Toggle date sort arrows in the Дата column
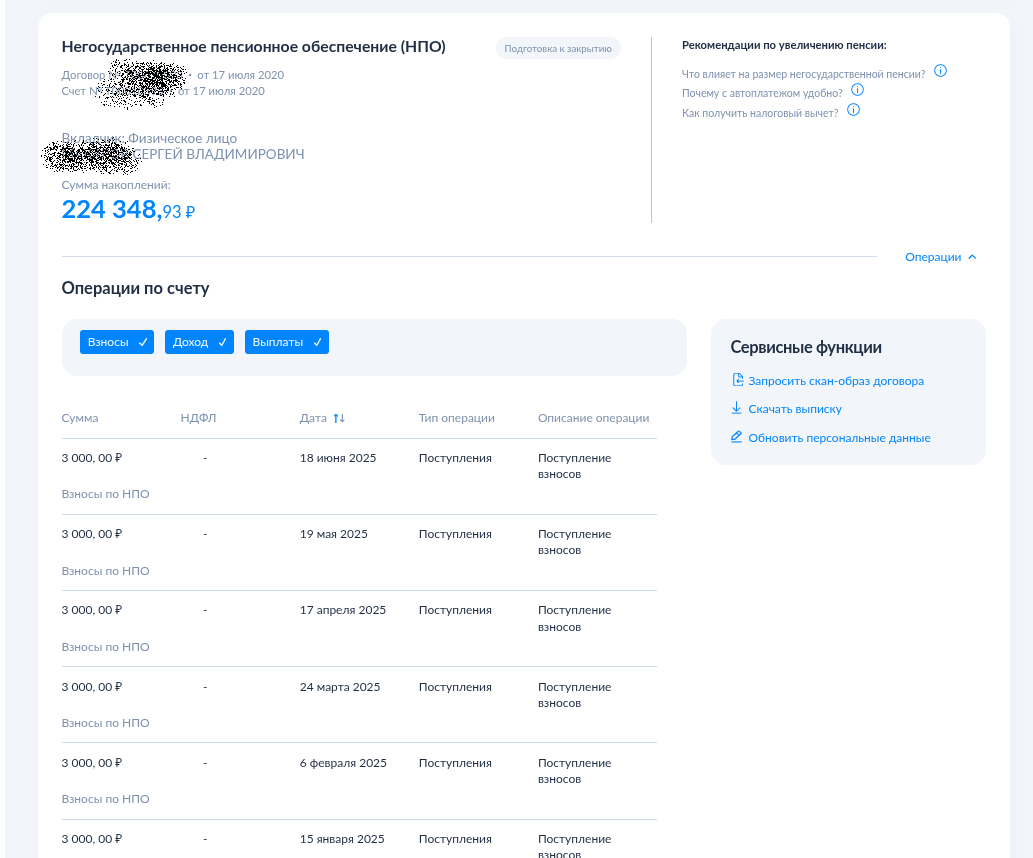 click(x=339, y=418)
